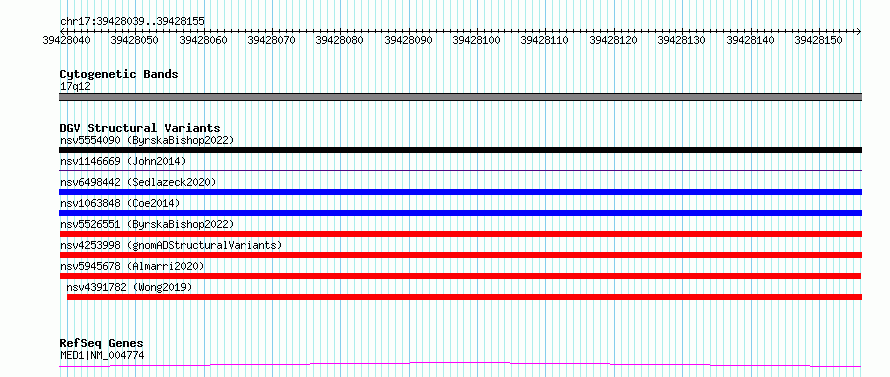This screenshot has width=890, height=377.
Task: Select the thin purple line for nsv1146669
Action: click(460, 170)
